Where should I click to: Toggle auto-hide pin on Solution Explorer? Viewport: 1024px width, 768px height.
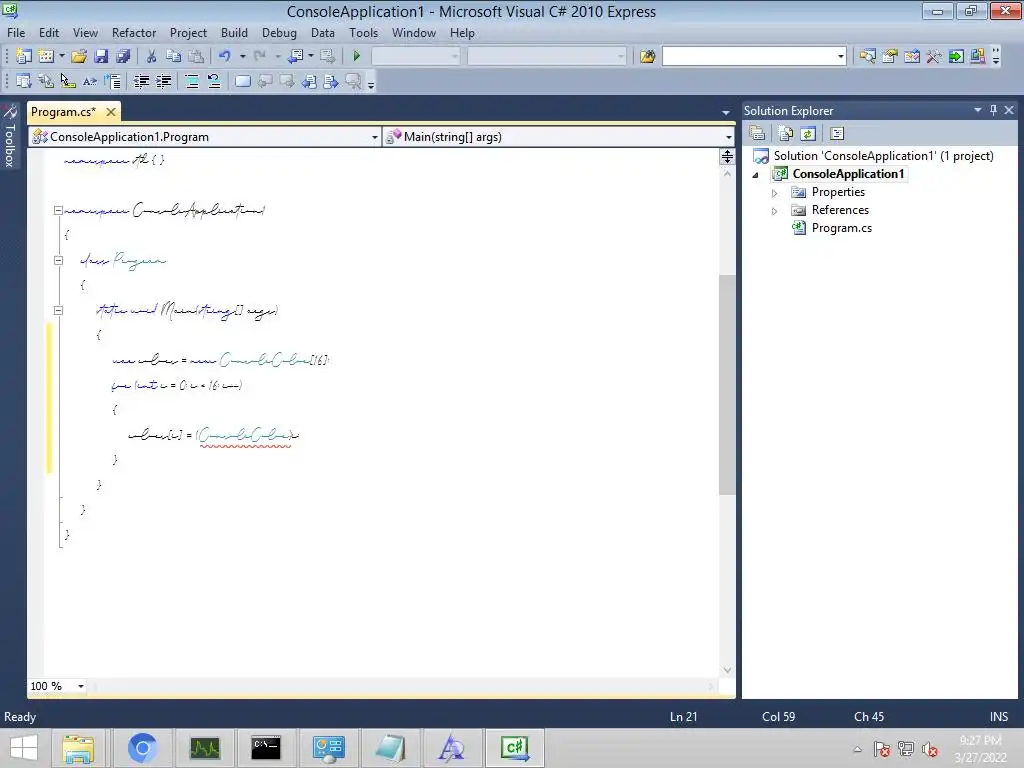(x=993, y=110)
